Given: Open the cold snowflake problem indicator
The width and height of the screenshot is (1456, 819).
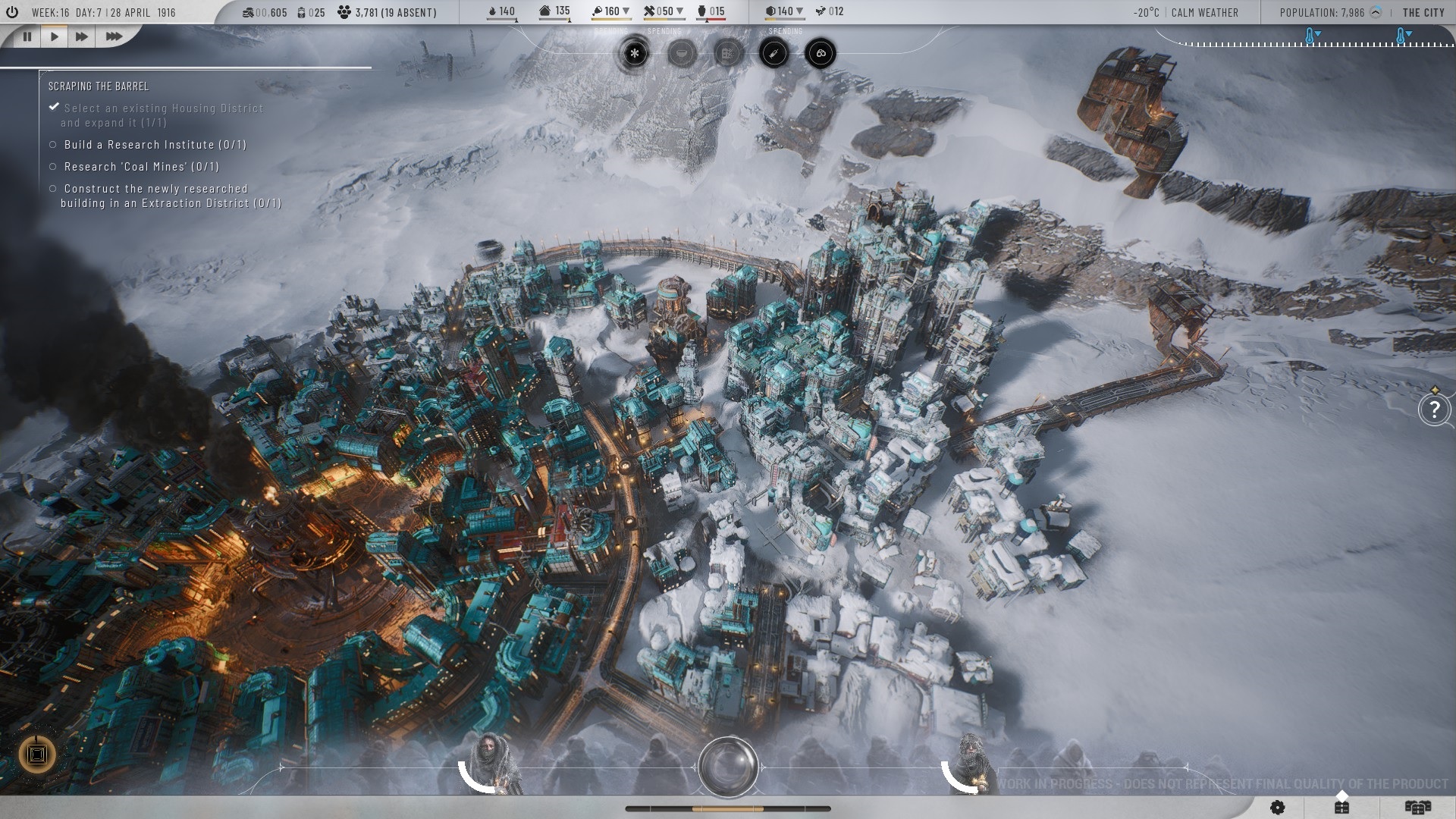Looking at the screenshot, I should [635, 53].
